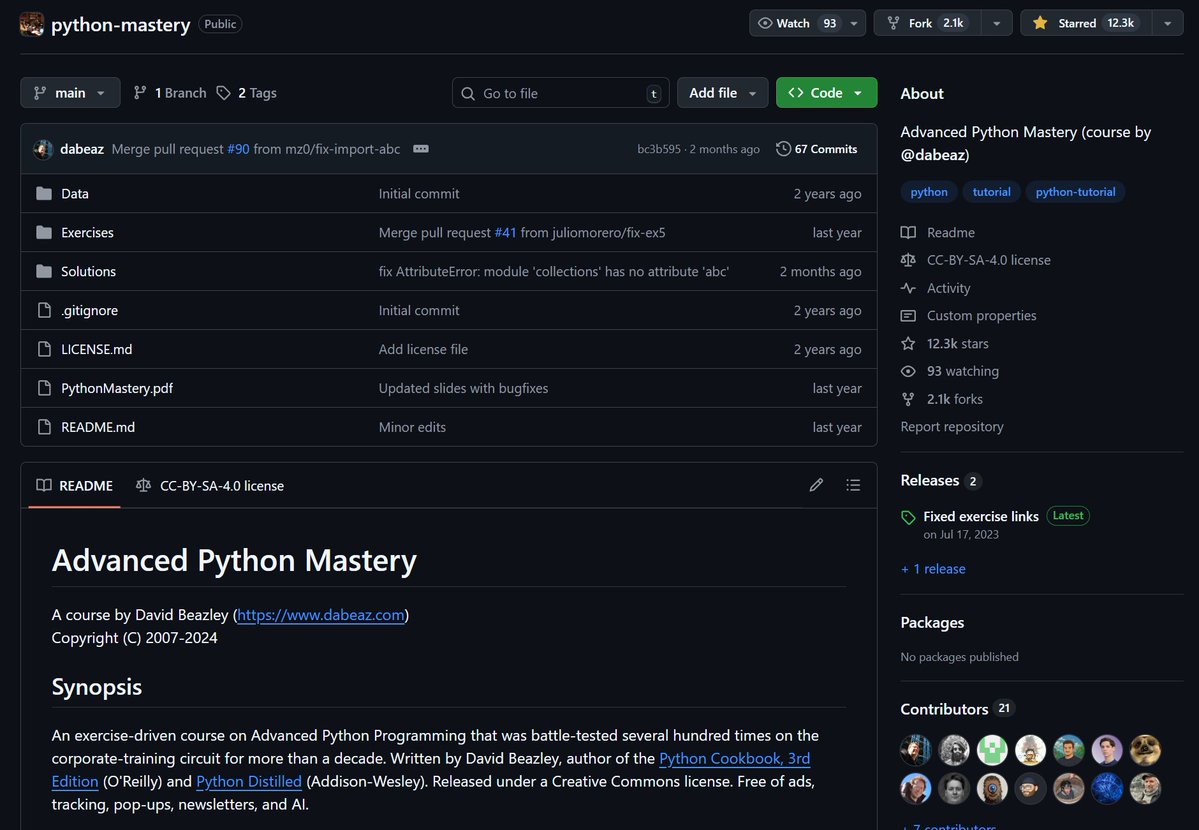Click the .gitignore file icon

click(x=44, y=311)
